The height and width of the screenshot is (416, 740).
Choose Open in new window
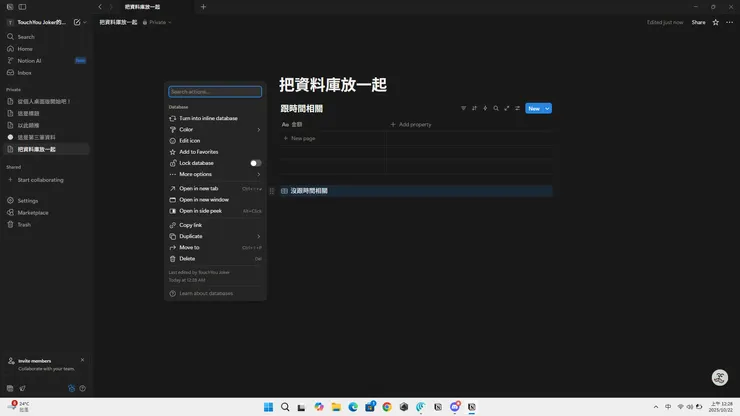tap(215, 200)
